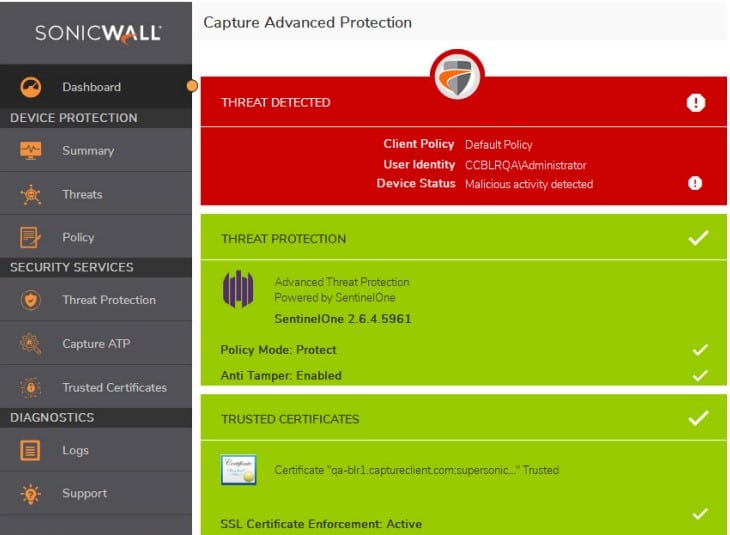This screenshot has width=730, height=535.
Task: Open the Policy page
Action: 95,237
